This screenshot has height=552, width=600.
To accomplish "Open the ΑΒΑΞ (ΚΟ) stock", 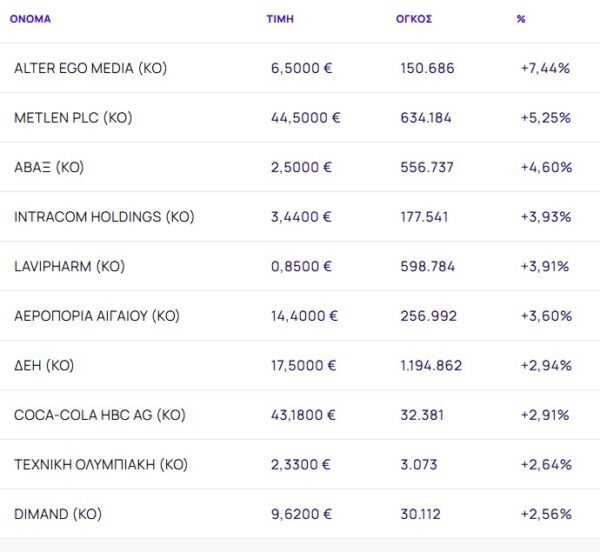I will (x=49, y=167).
